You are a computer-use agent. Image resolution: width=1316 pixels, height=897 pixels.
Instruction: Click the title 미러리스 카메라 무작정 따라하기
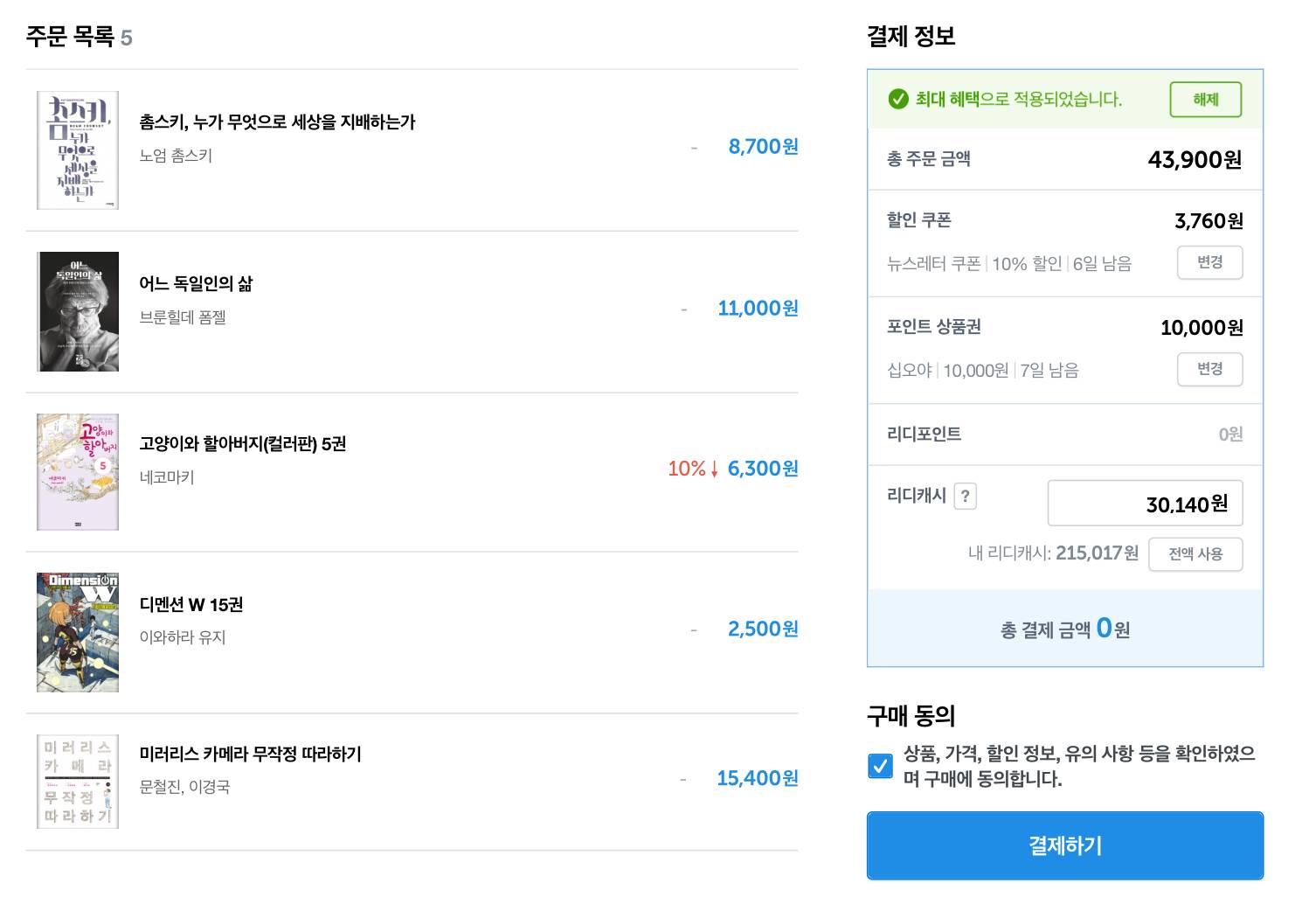[x=250, y=754]
